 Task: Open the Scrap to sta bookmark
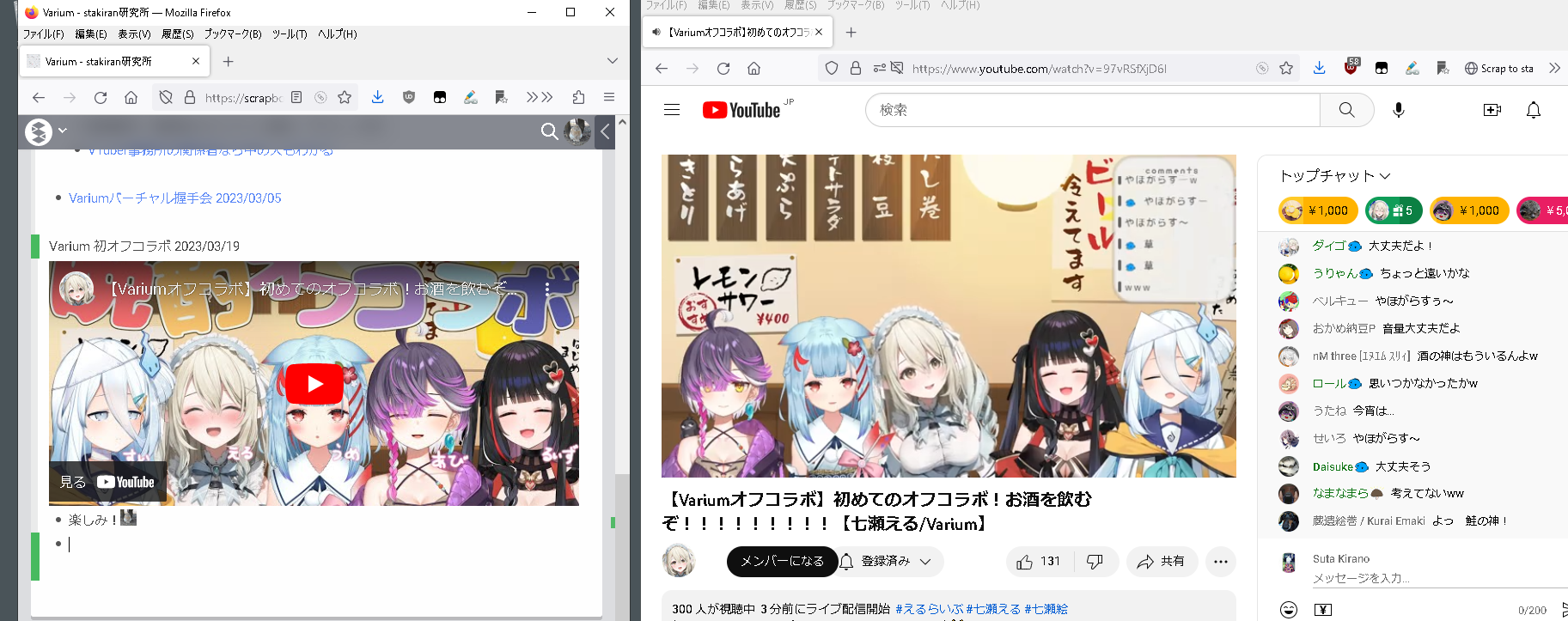[x=1499, y=69]
